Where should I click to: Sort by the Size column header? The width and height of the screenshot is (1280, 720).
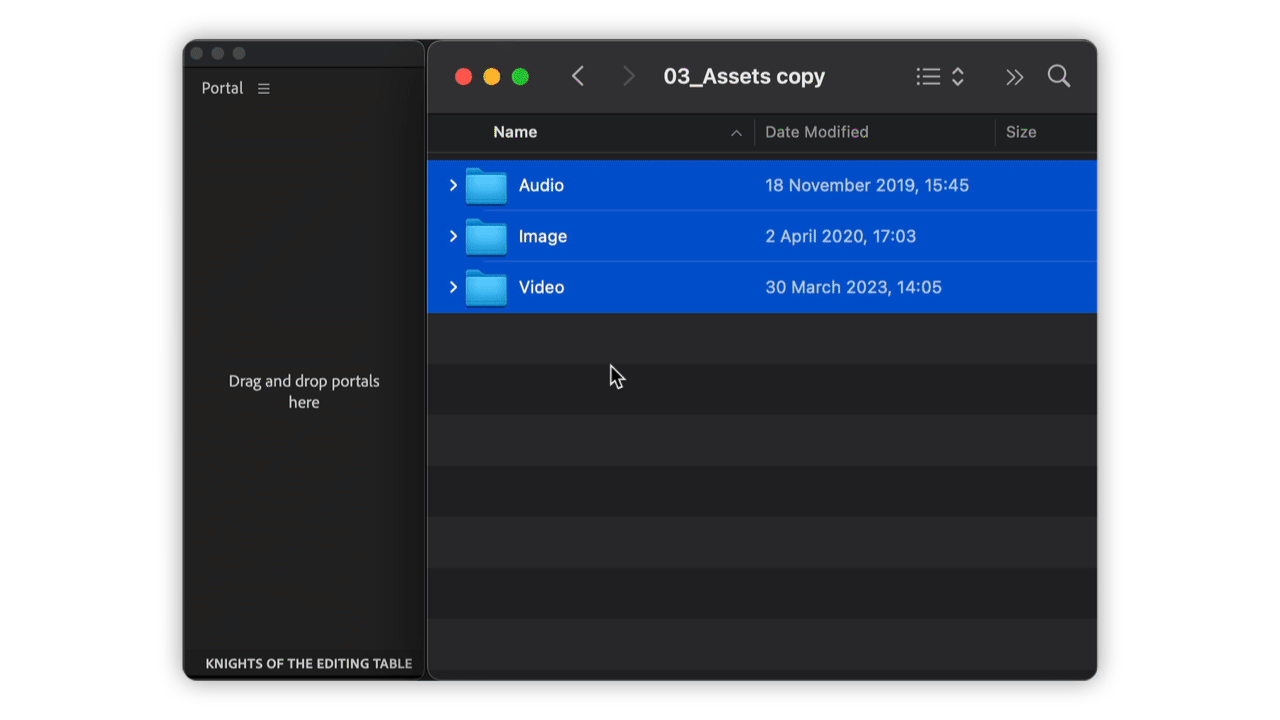pos(1021,132)
